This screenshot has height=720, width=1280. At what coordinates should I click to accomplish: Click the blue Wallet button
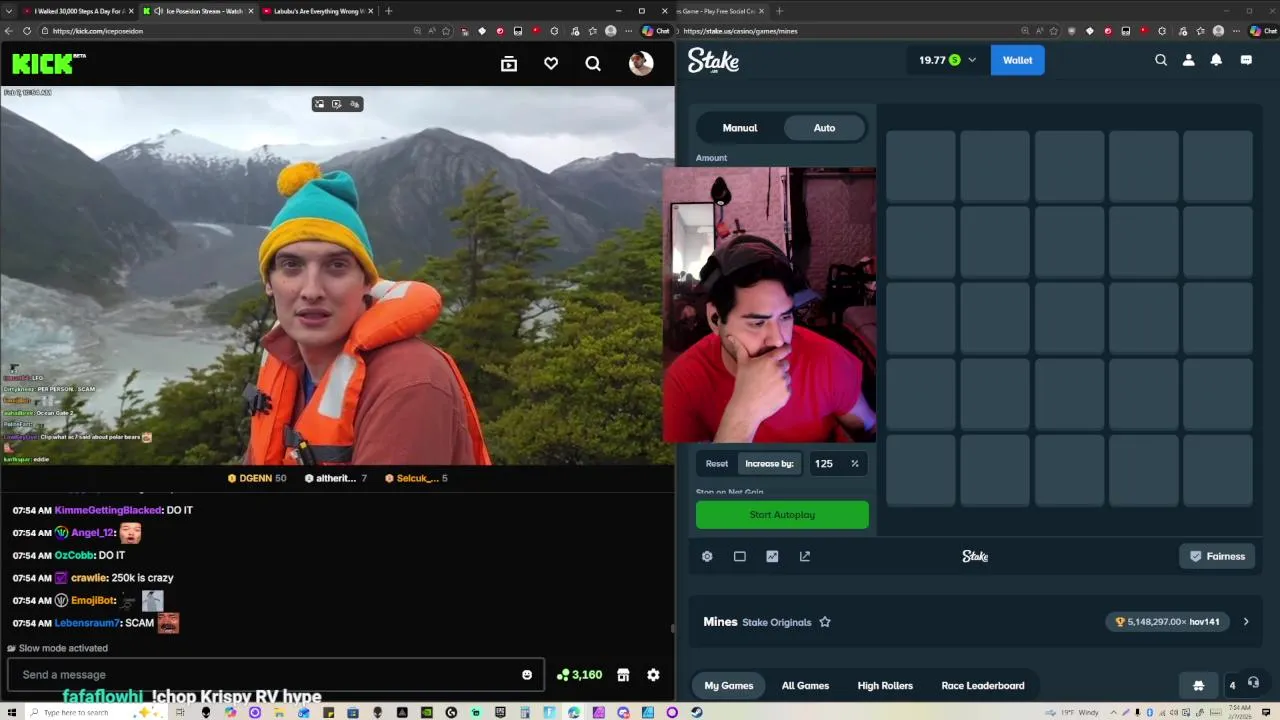click(x=1017, y=60)
